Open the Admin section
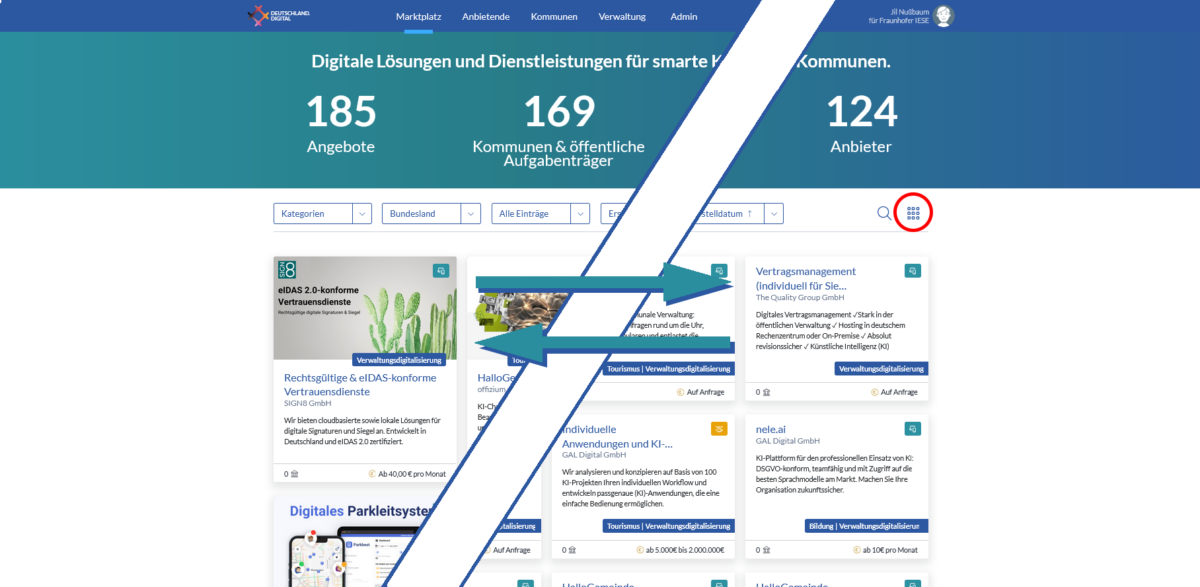1200x587 pixels. [683, 16]
